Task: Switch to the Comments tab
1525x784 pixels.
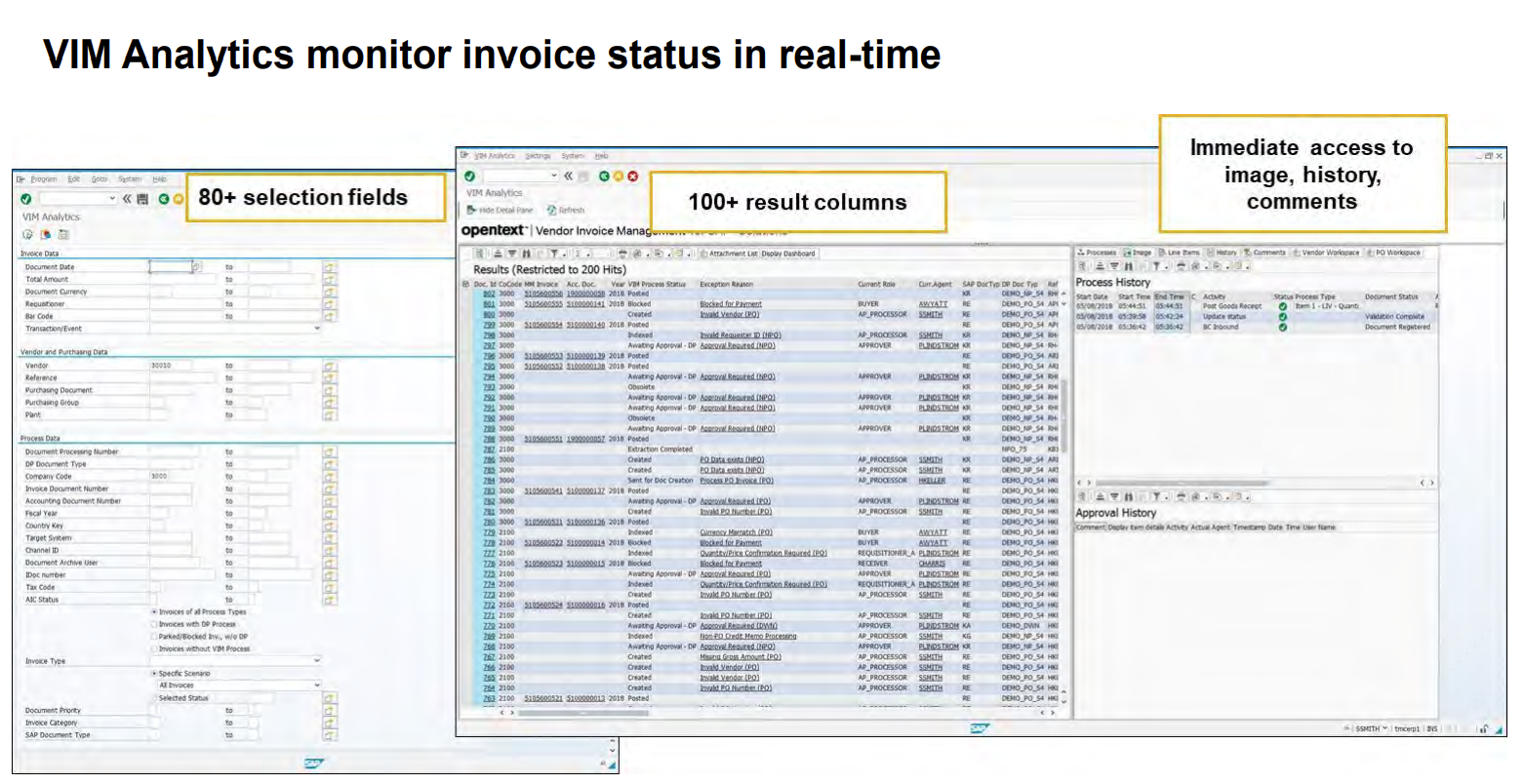Action: pos(1264,253)
